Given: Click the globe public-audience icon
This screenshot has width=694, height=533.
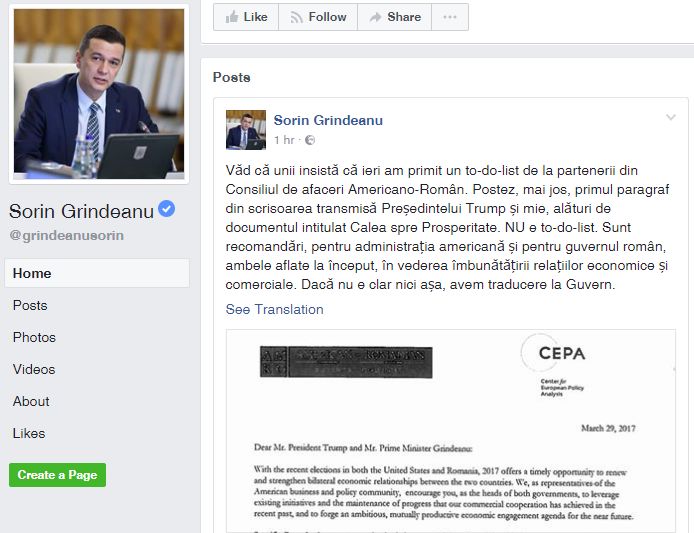Looking at the screenshot, I should [x=310, y=140].
